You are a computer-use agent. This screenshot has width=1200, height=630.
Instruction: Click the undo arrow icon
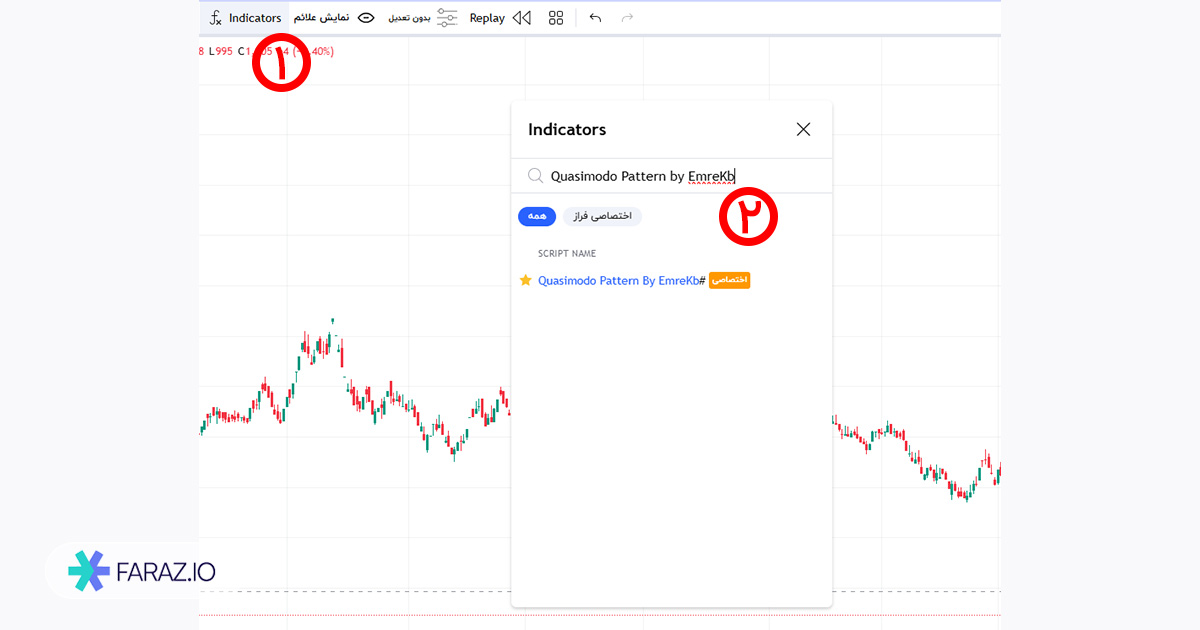coord(595,17)
